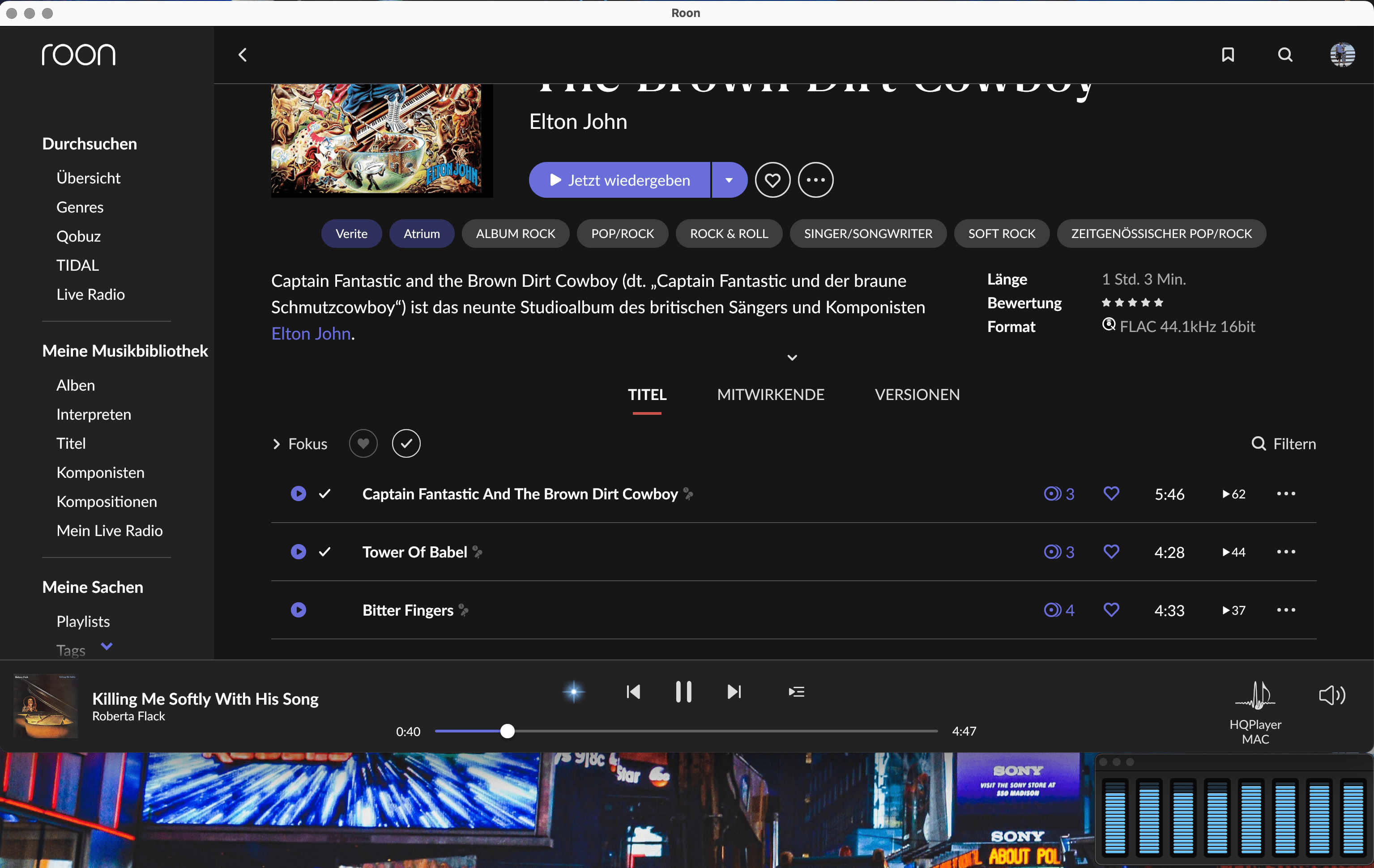This screenshot has height=868, width=1374.
Task: Favorite the Tower Of Babel track heart
Action: 1111,552
